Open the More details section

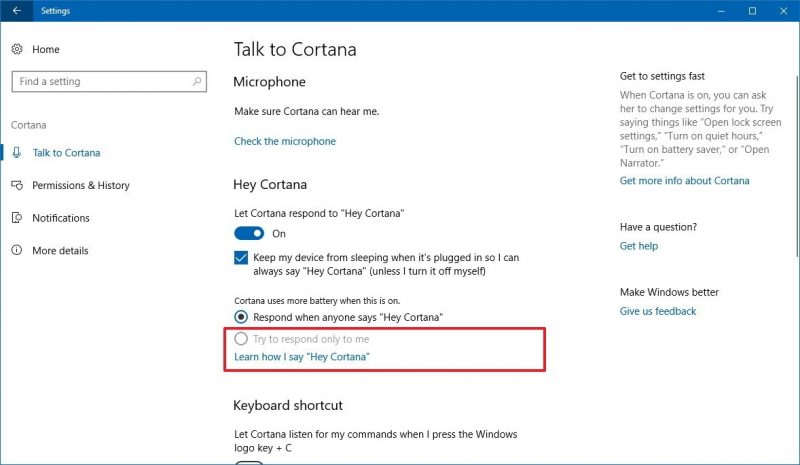[x=60, y=251]
